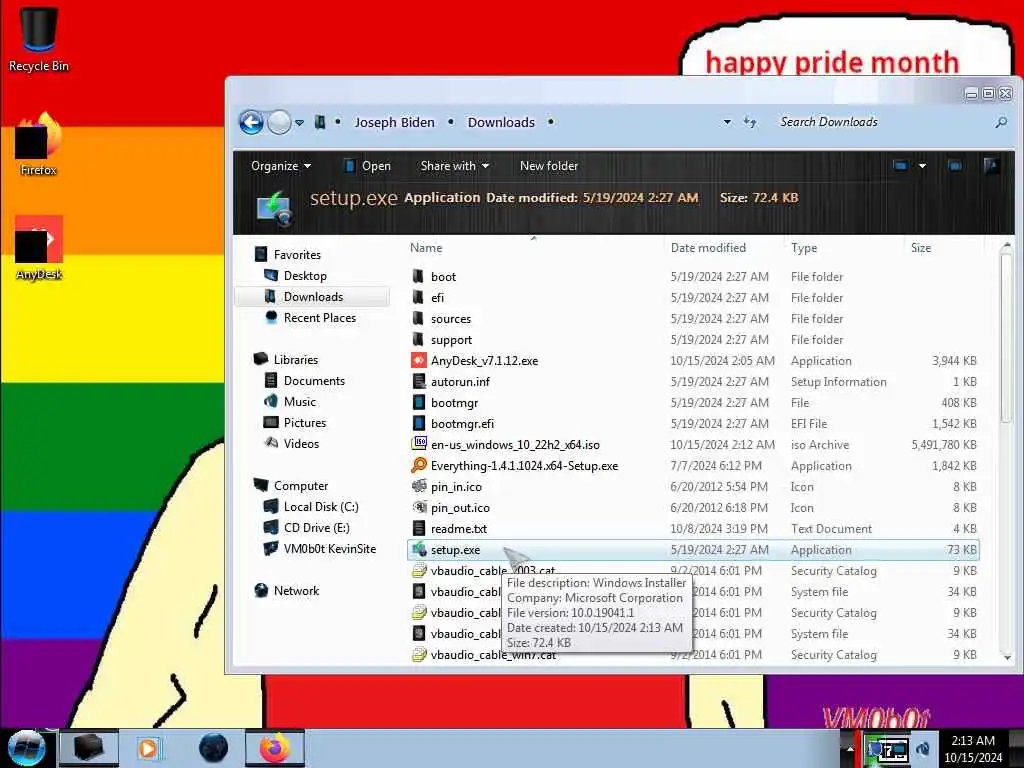Click the scrollbar down arrow
The width and height of the screenshot is (1024, 768).
(x=1006, y=657)
